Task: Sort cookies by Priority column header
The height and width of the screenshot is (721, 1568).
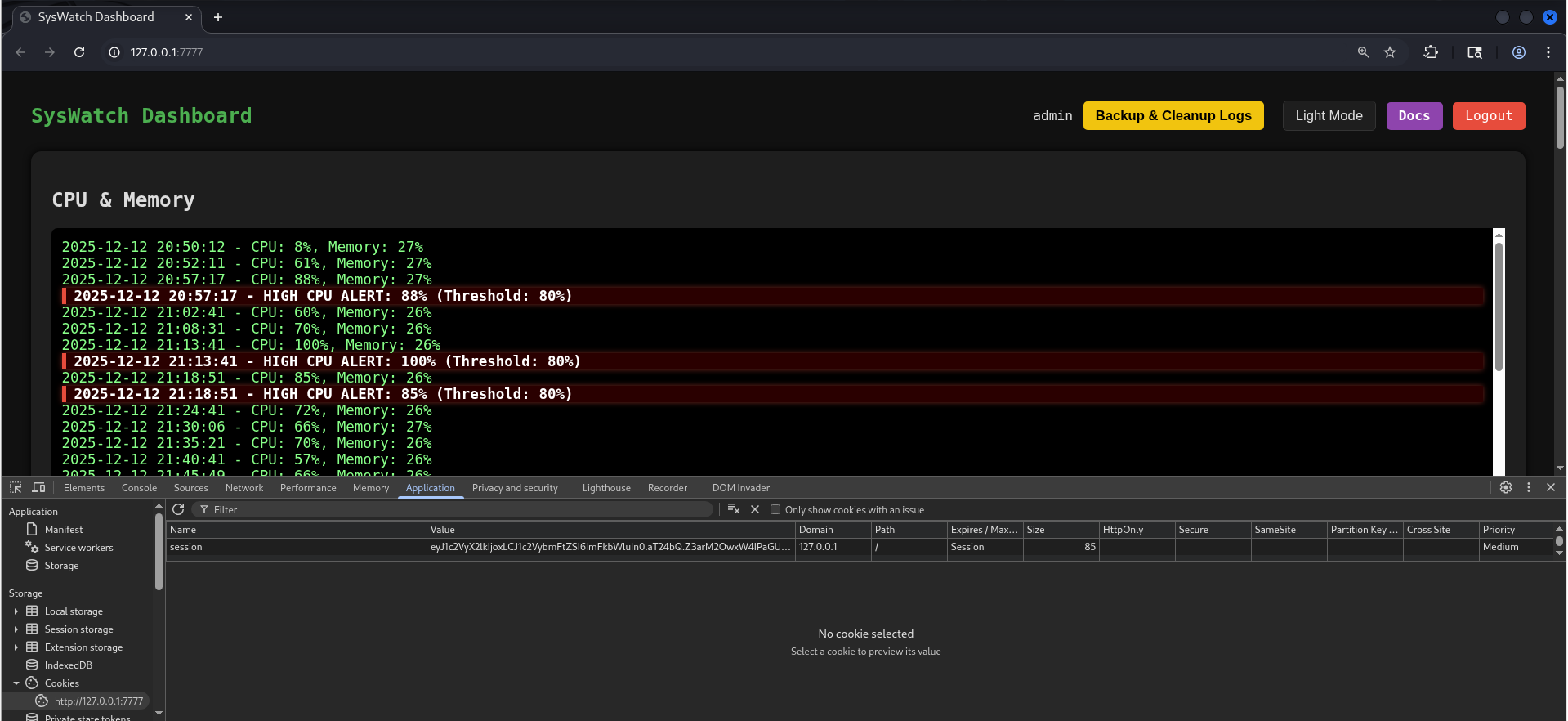Action: (1516, 530)
